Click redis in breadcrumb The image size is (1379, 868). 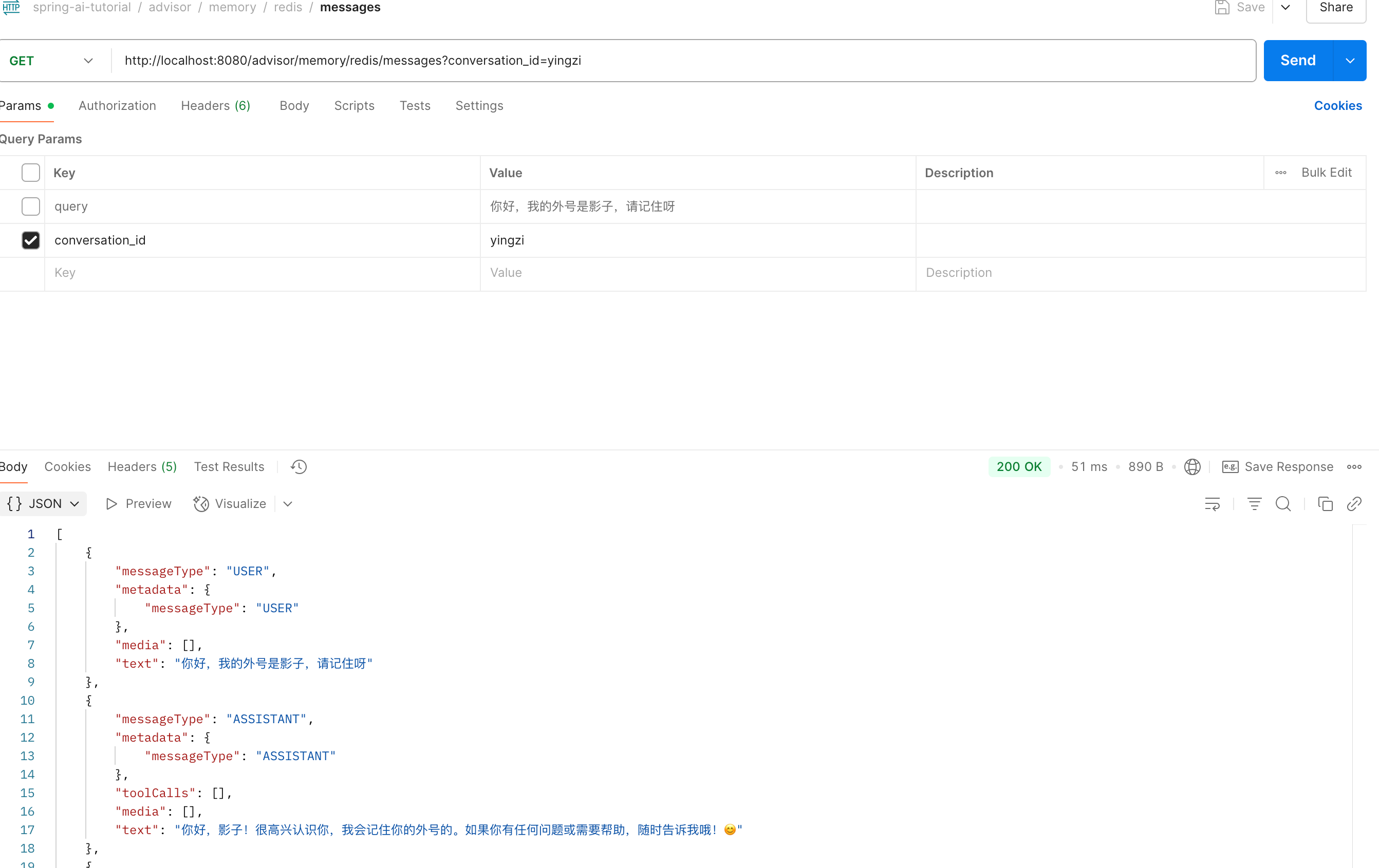coord(288,7)
